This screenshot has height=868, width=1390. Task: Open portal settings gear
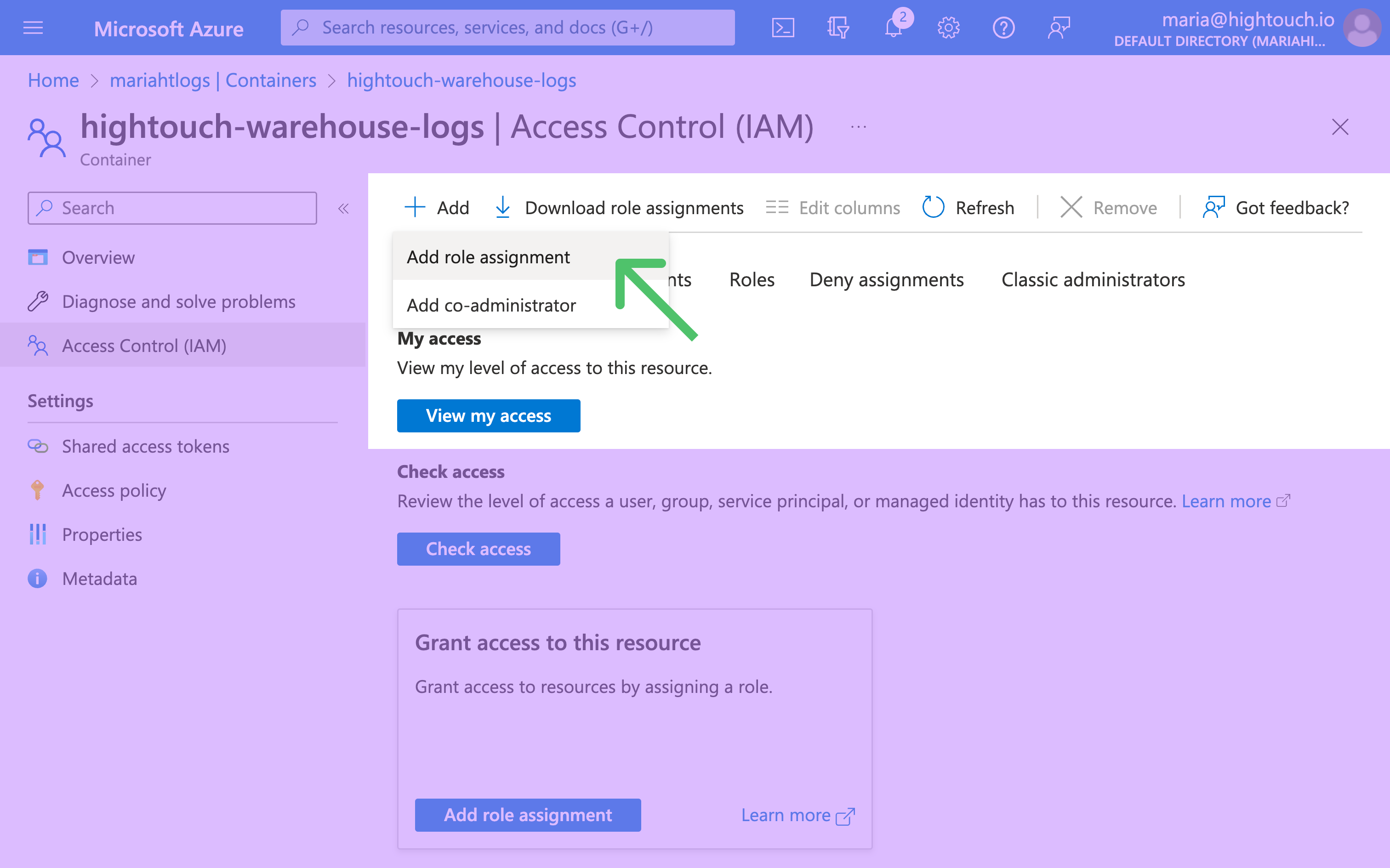point(948,28)
